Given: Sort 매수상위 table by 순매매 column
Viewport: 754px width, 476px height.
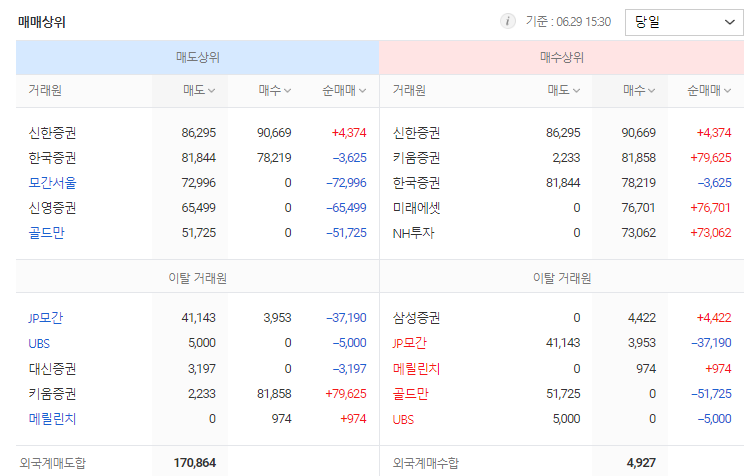Looking at the screenshot, I should pyautogui.click(x=709, y=90).
